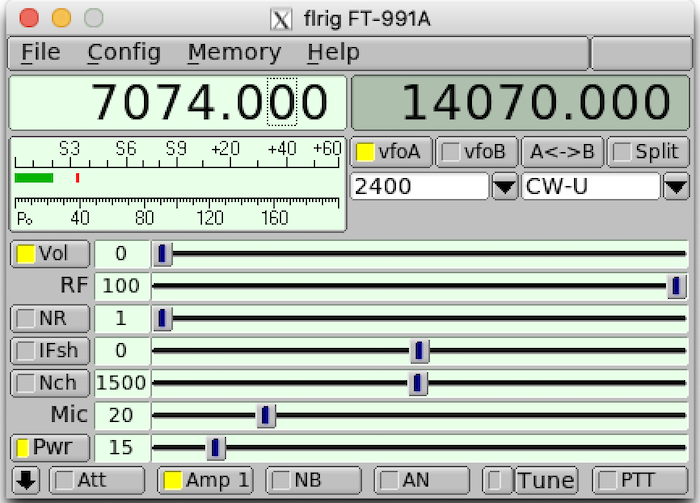
Task: Turn off Amp 1 preamp
Action: point(207,480)
